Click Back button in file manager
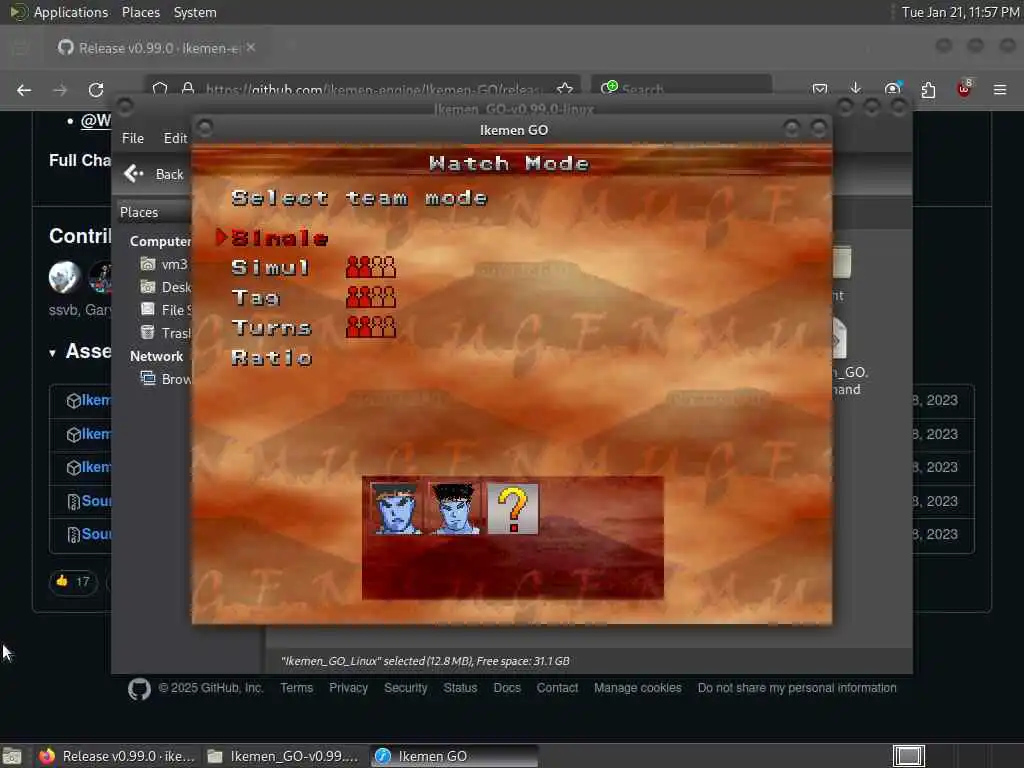This screenshot has height=768, width=1024. 154,174
